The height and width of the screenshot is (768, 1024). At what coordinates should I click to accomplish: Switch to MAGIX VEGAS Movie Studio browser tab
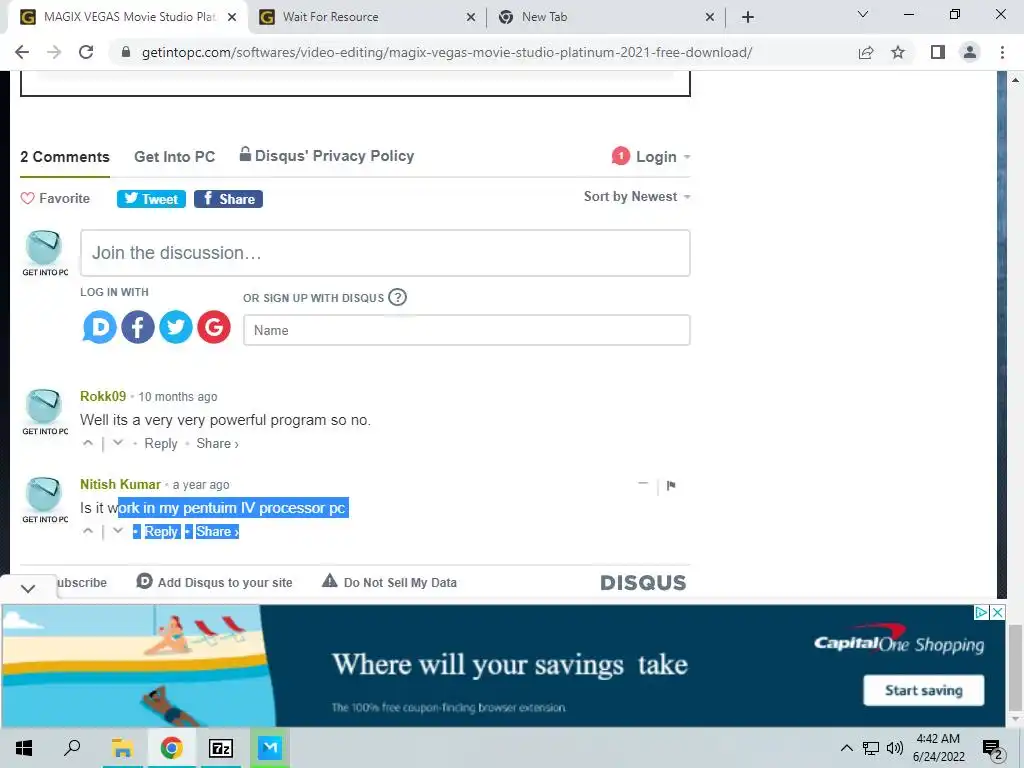click(128, 17)
